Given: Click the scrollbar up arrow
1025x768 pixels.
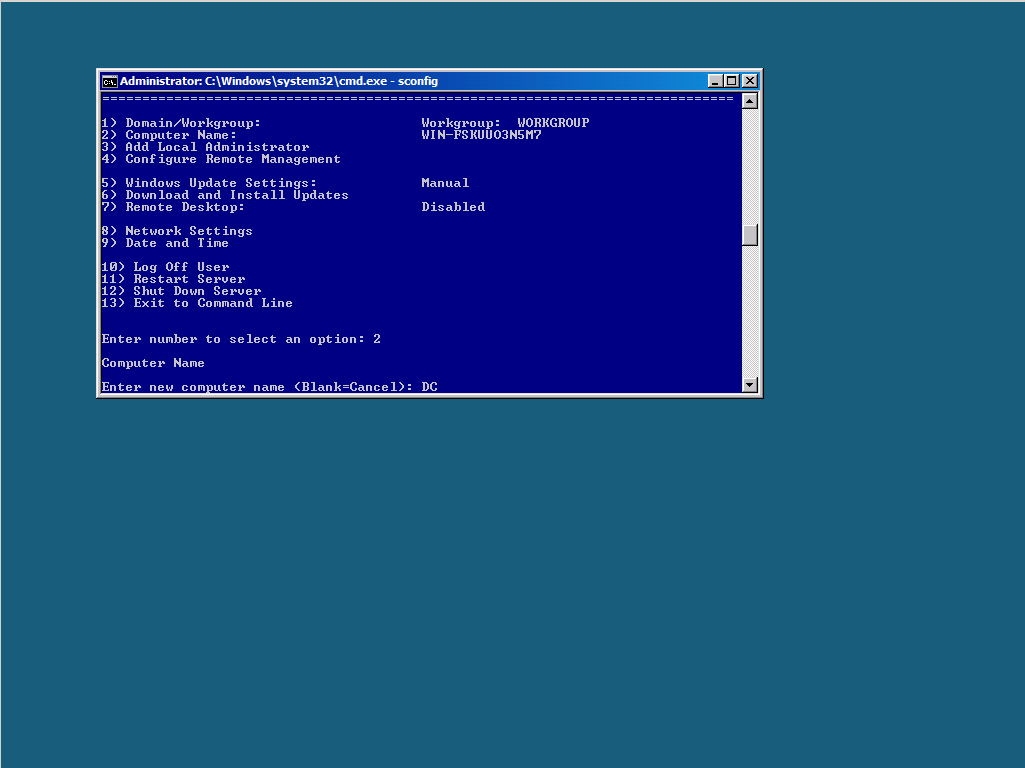Looking at the screenshot, I should point(750,101).
